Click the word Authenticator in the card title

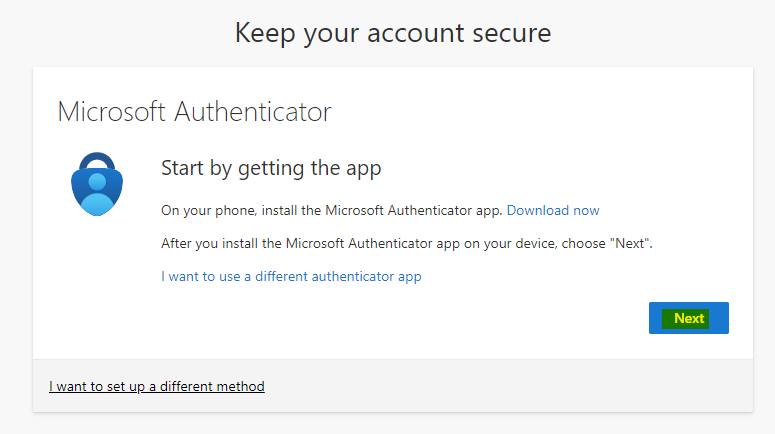253,112
